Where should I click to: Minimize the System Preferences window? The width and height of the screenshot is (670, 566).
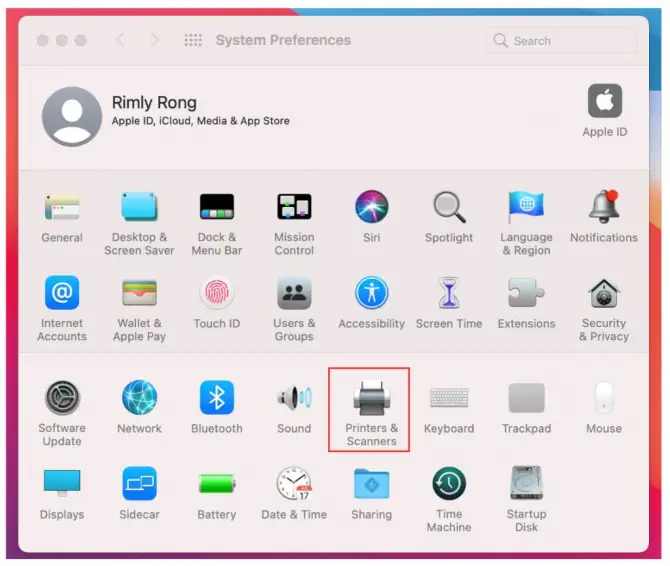pos(62,40)
